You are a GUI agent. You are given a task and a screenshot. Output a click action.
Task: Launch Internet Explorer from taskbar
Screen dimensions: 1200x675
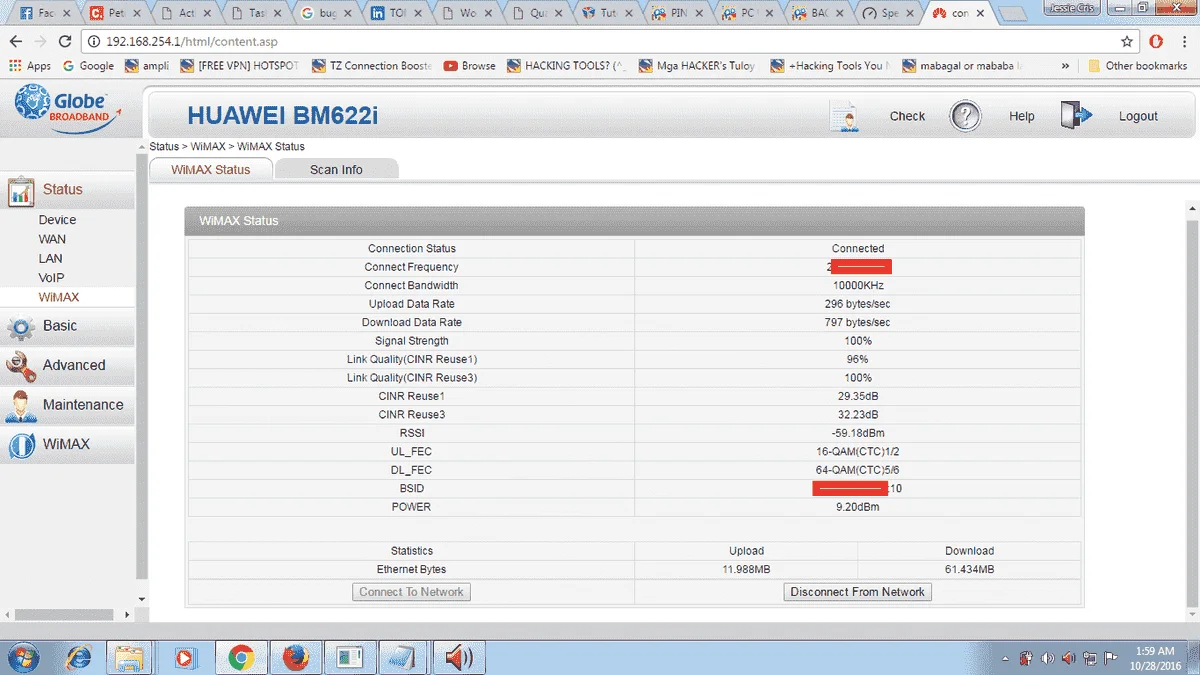pyautogui.click(x=78, y=657)
